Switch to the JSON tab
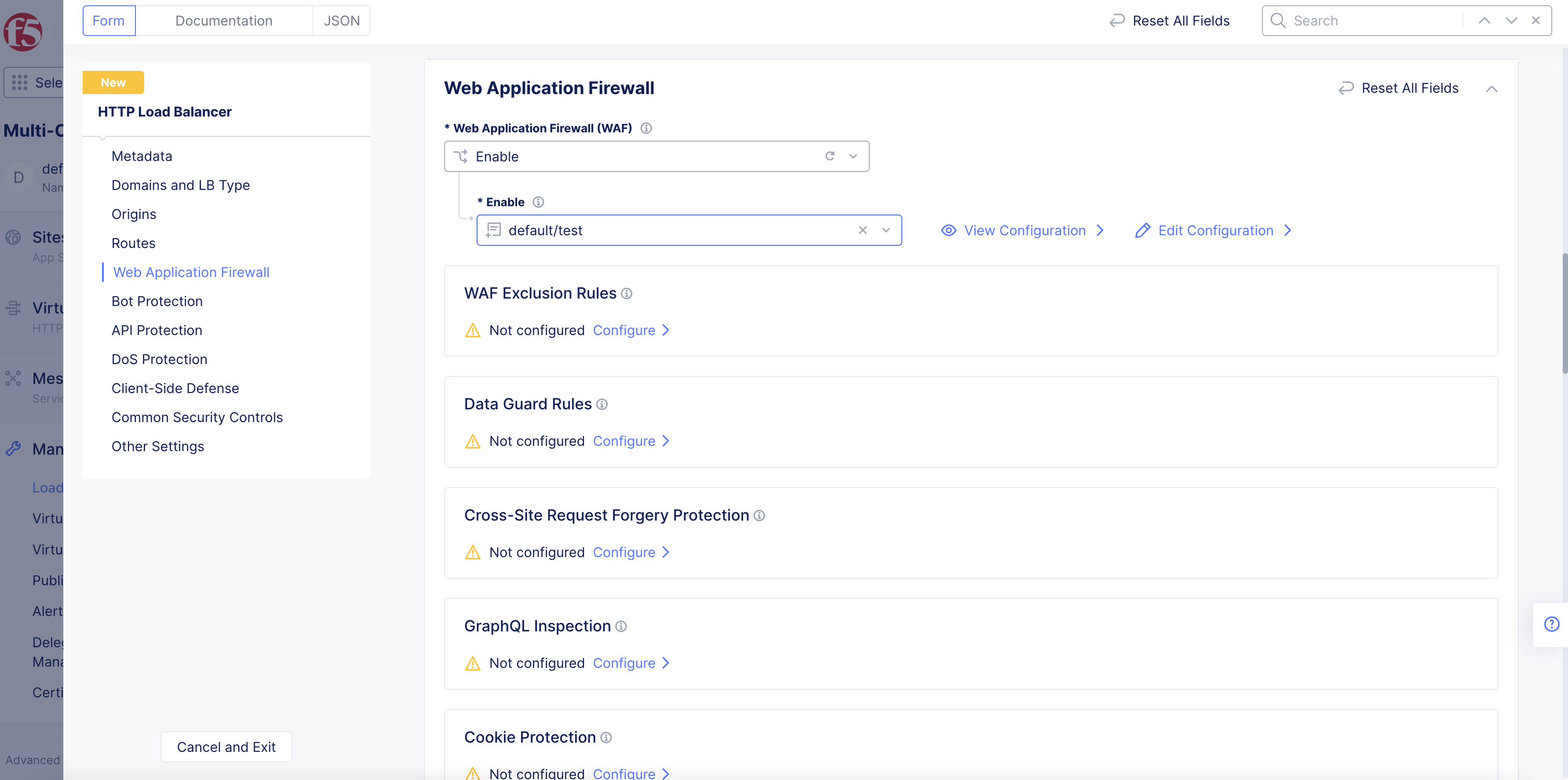1568x780 pixels. click(342, 20)
